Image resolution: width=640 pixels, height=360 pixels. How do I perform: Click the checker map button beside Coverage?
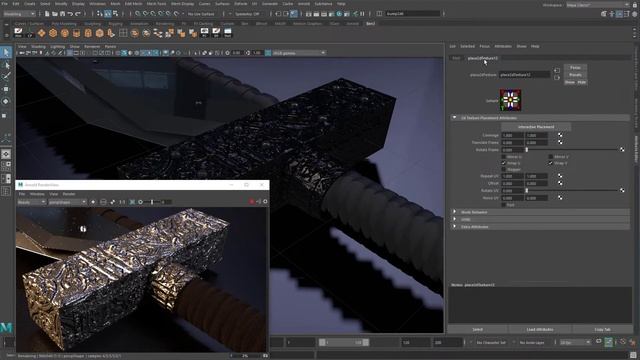tap(560, 135)
